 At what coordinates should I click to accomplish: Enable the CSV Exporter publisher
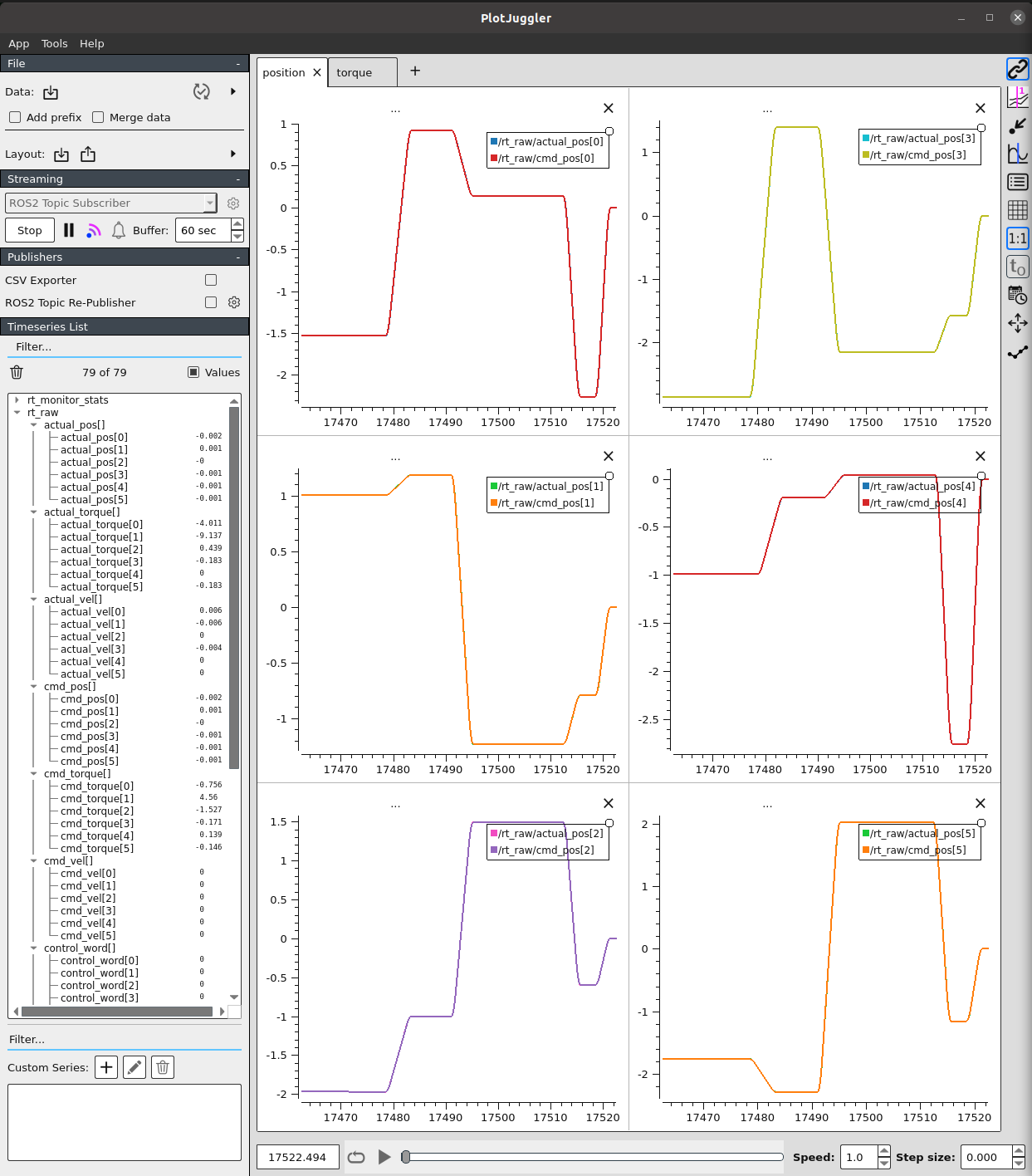tap(210, 280)
